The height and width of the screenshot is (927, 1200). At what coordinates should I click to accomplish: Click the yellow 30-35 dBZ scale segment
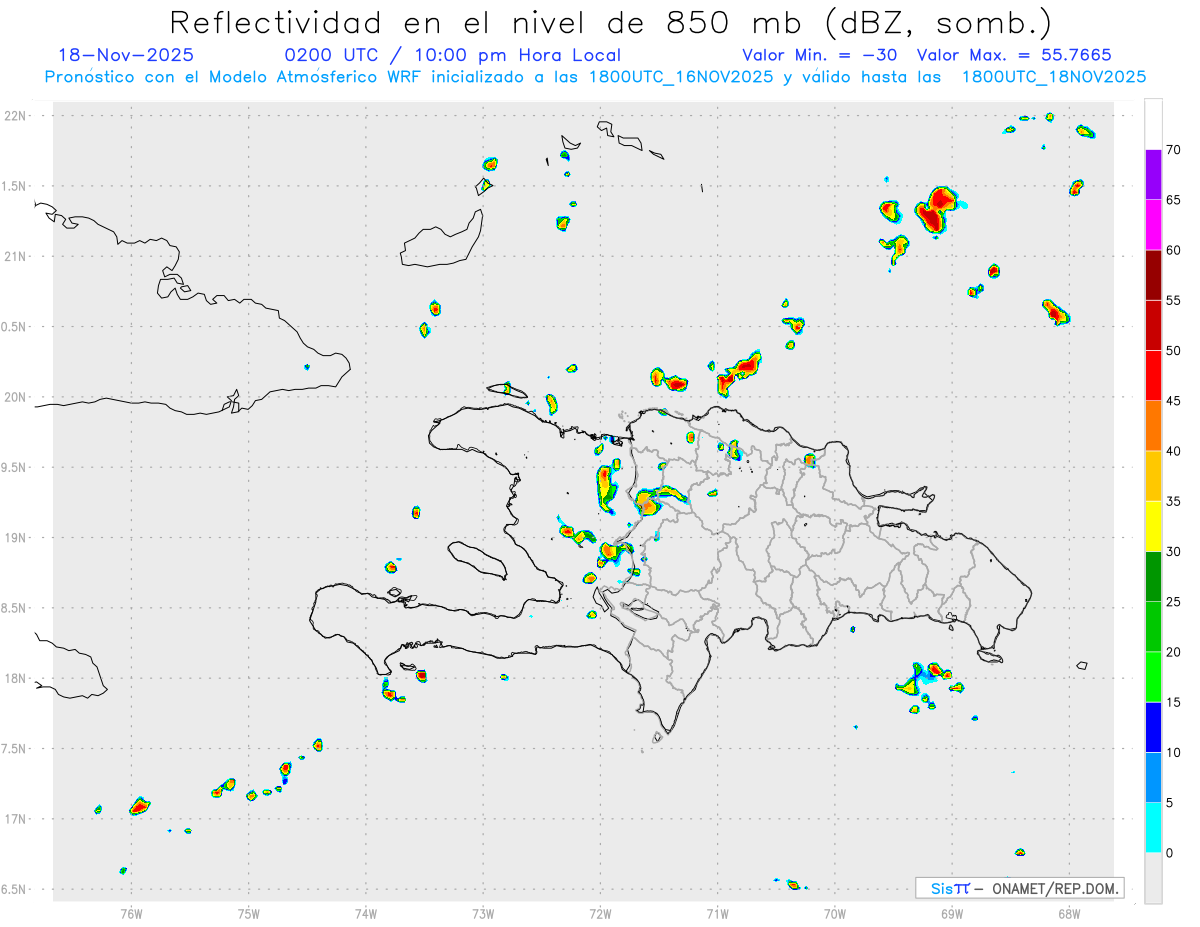coord(1153,526)
